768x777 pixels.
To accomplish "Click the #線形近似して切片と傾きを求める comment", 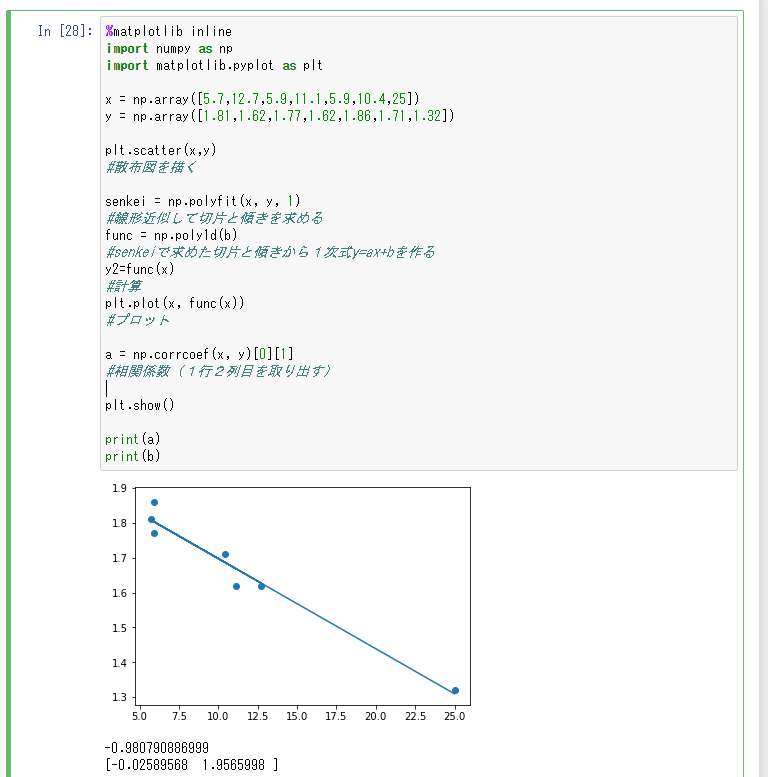I will [214, 218].
